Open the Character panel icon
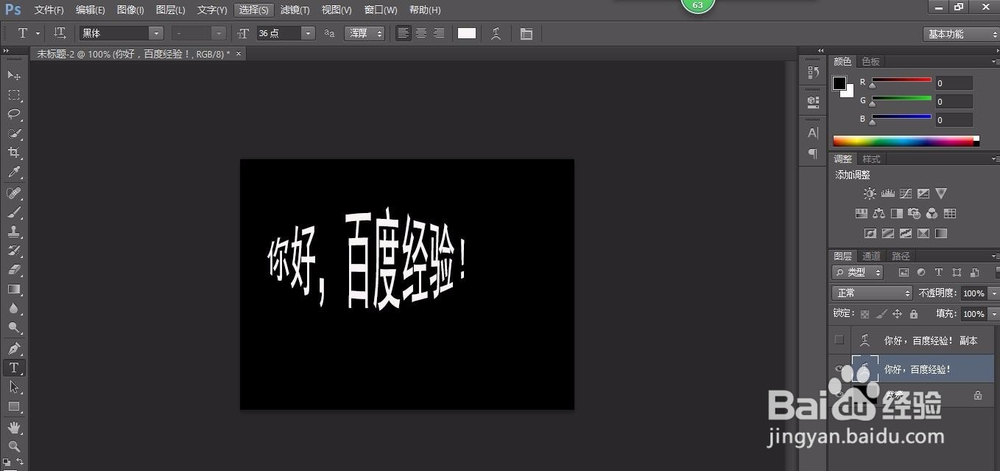The width and height of the screenshot is (1000, 471). [813, 133]
